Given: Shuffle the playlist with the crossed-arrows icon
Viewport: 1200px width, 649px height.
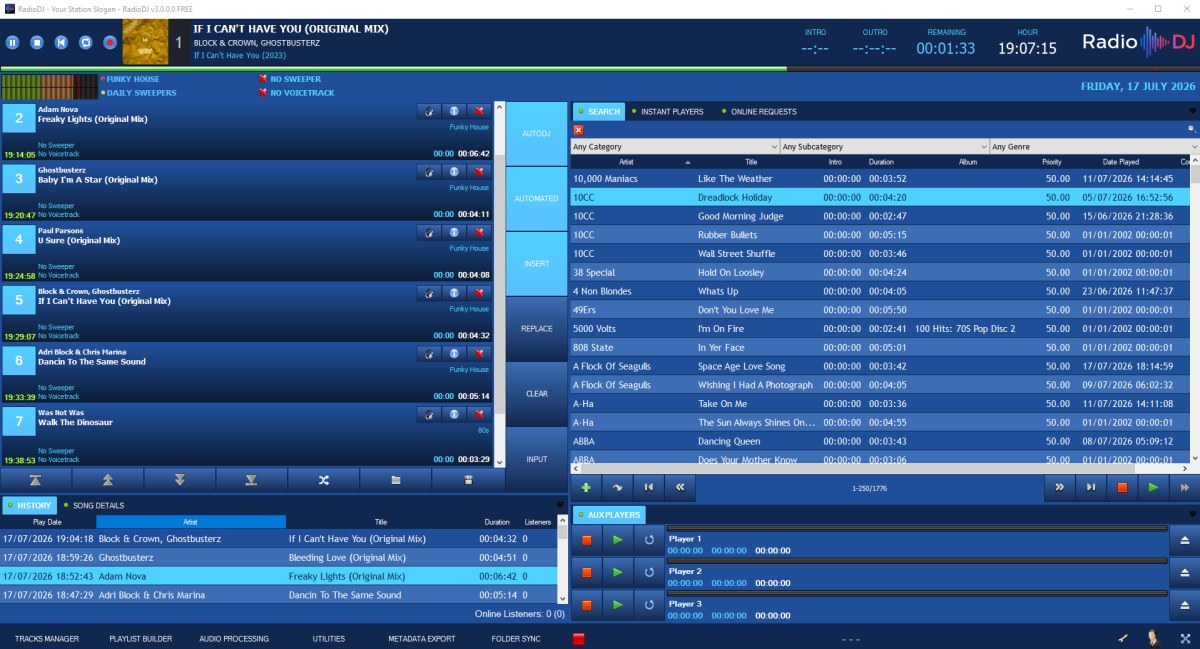Looking at the screenshot, I should (323, 480).
